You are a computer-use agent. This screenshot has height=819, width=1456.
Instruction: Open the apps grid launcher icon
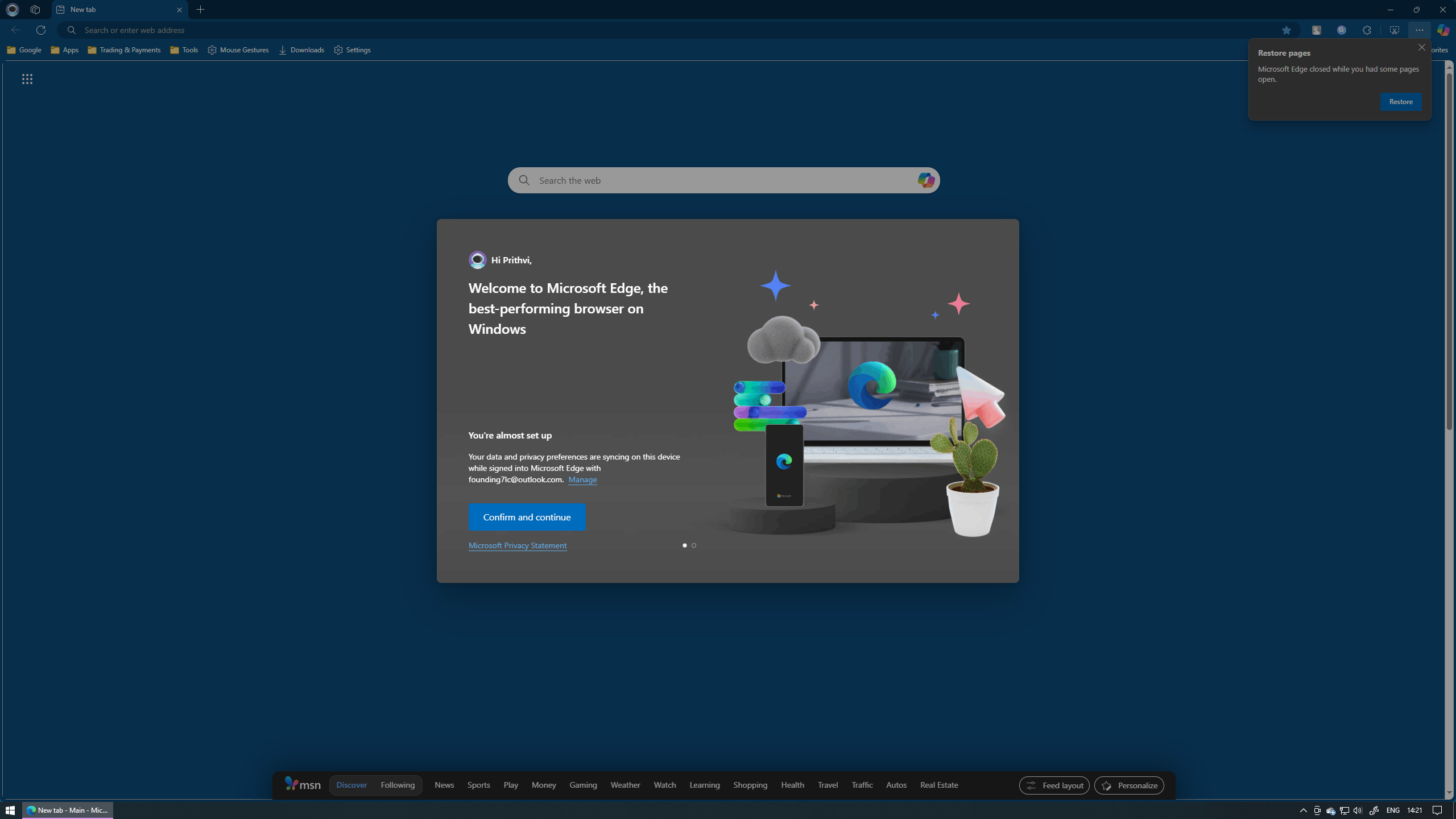(x=27, y=79)
